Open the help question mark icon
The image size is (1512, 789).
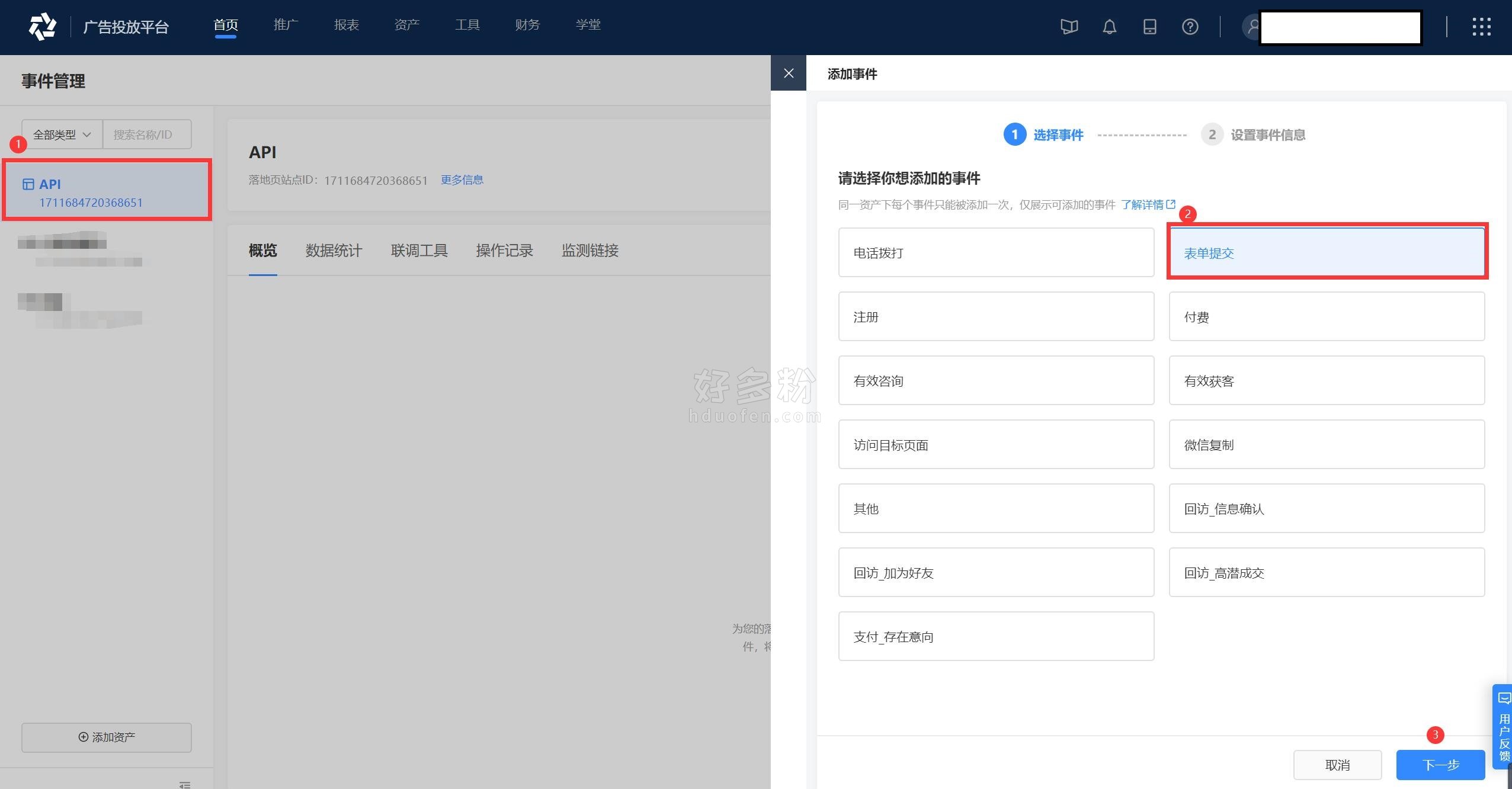1190,27
